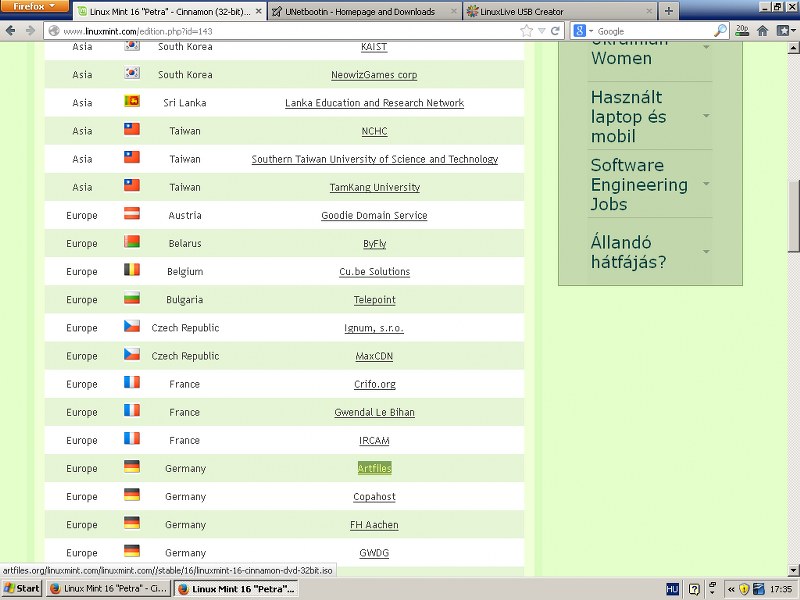Open the MaxCDN mirror link
This screenshot has height=600, width=800.
tap(374, 356)
